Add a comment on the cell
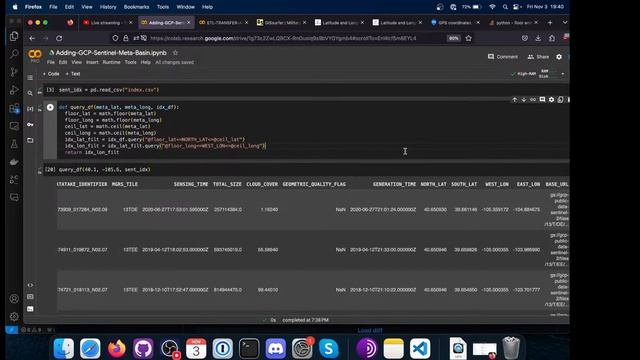This screenshot has width=640, height=360. click(x=542, y=100)
